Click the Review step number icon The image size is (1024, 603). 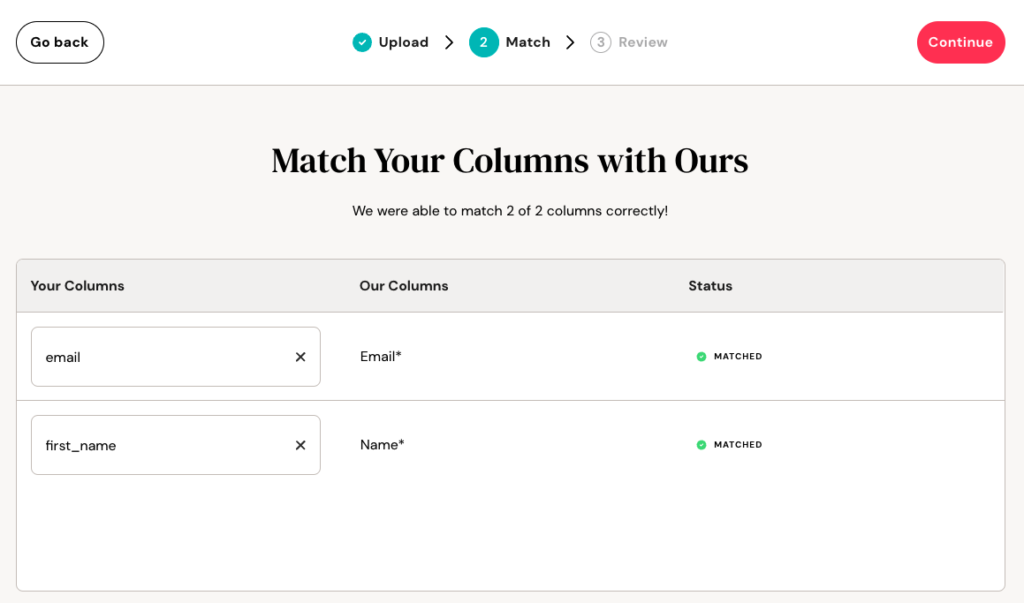tap(599, 42)
